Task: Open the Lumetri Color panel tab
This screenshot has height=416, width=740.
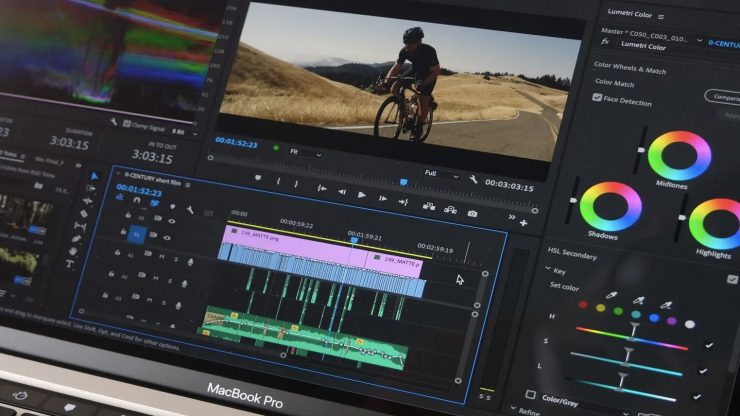Action: [632, 14]
